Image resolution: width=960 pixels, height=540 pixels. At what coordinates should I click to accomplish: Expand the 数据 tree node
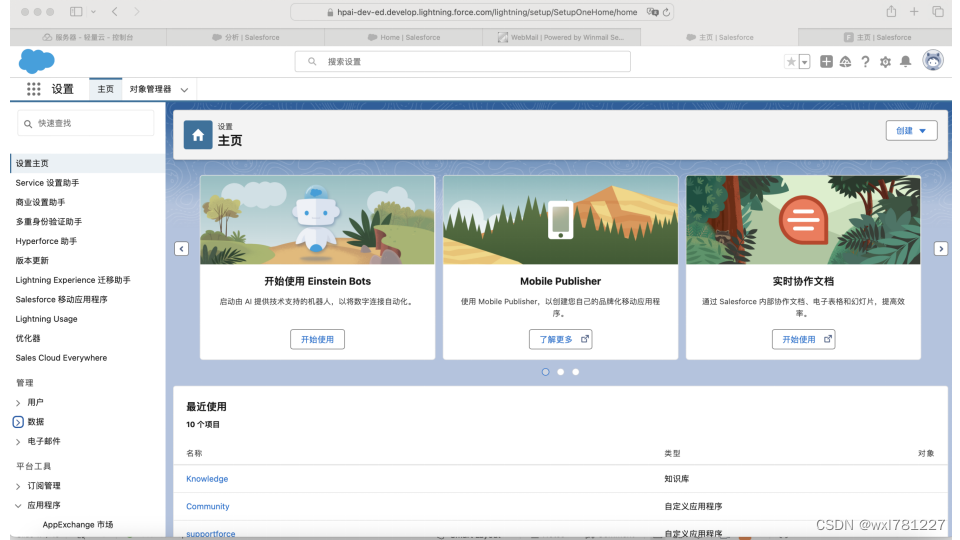[18, 422]
